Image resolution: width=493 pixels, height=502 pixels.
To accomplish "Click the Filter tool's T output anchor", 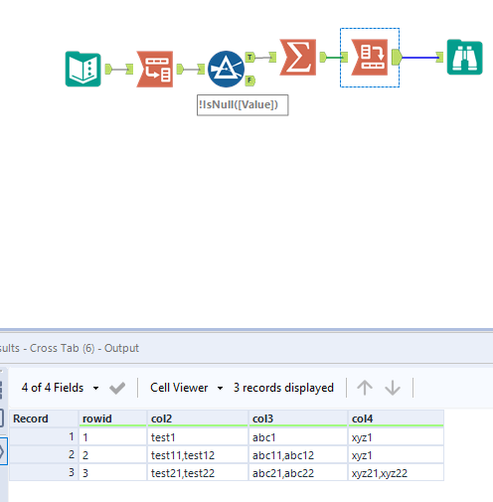I will (250, 57).
